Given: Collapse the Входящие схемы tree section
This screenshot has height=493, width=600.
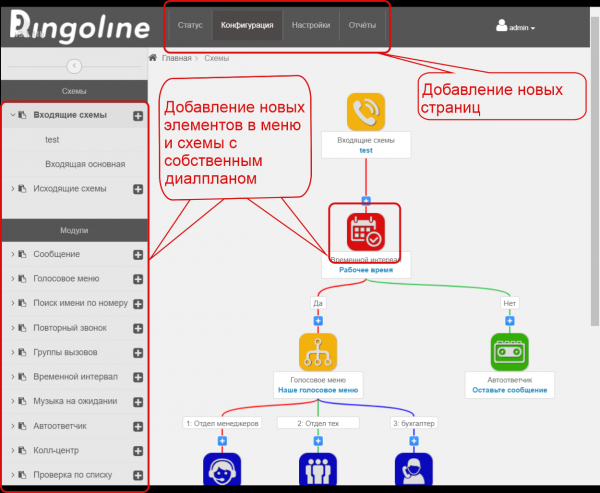Looking at the screenshot, I should [12, 116].
